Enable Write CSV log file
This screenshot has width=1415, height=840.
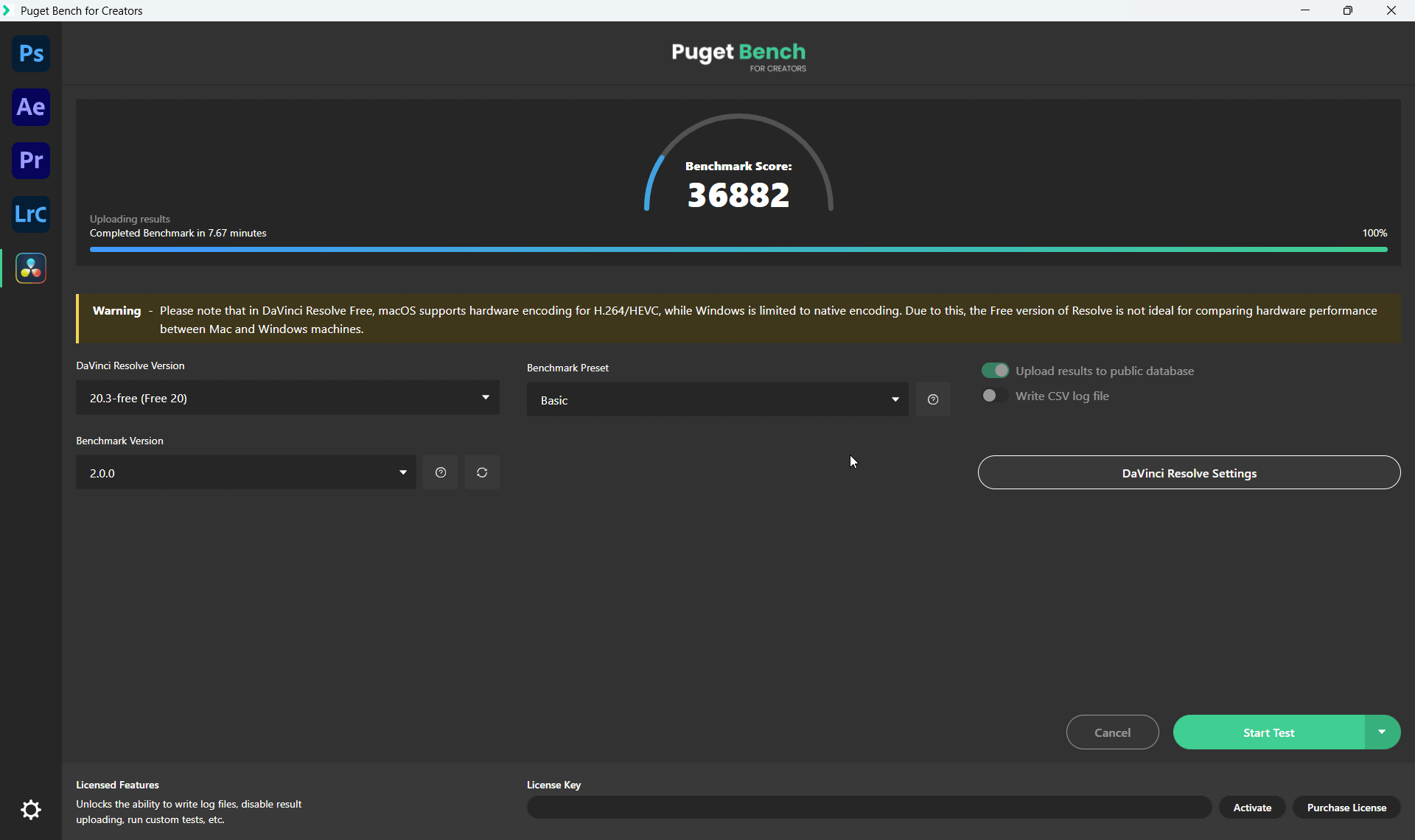(x=994, y=396)
